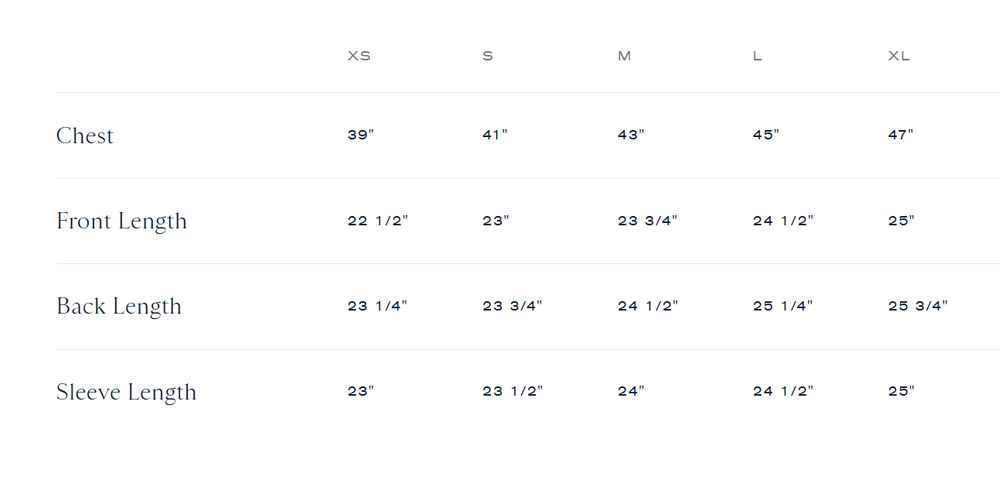Select the Sleeve Length row label

(126, 392)
